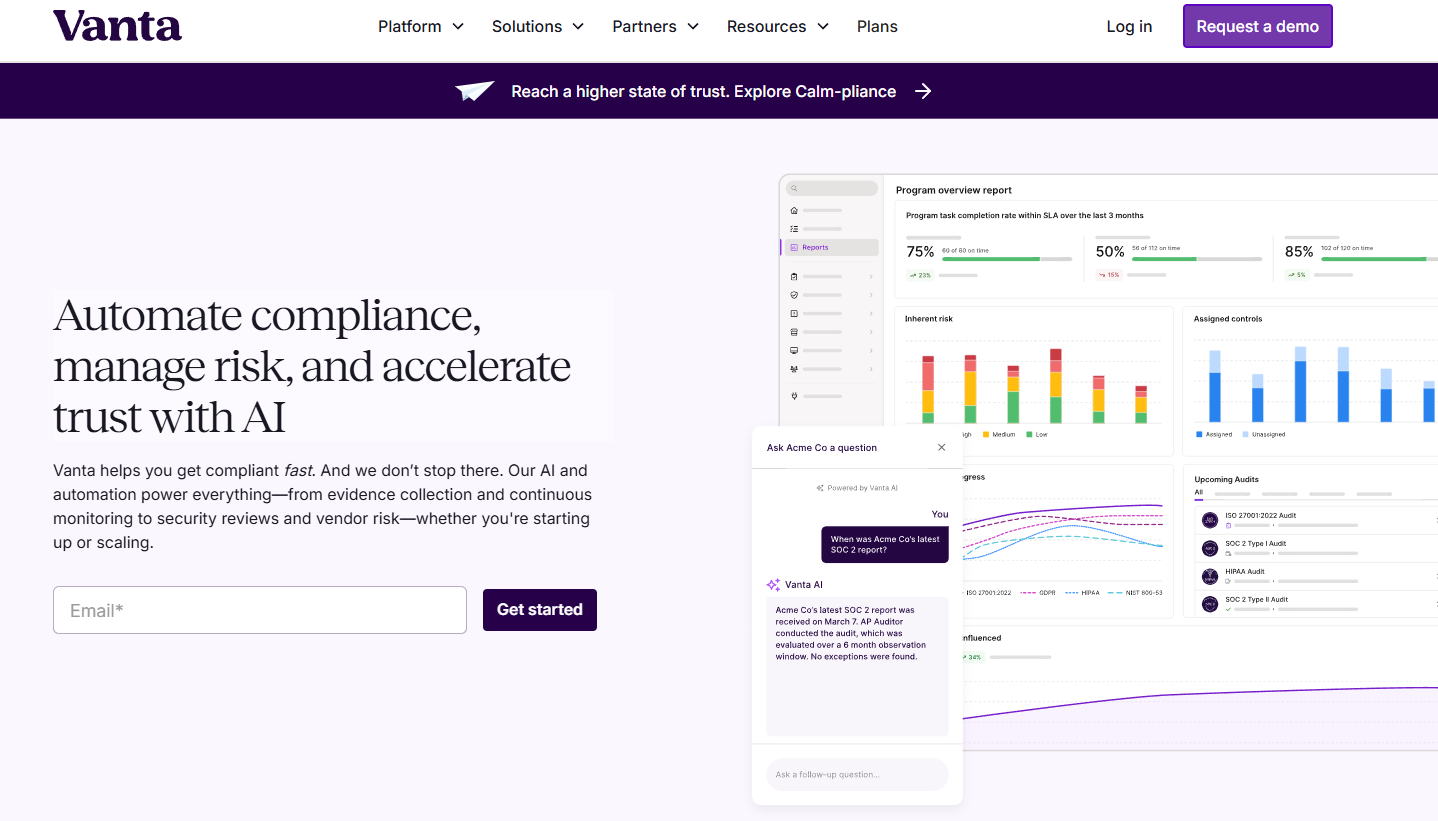The image size is (1438, 821).
Task: Click the Request a demo button
Action: pyautogui.click(x=1257, y=26)
